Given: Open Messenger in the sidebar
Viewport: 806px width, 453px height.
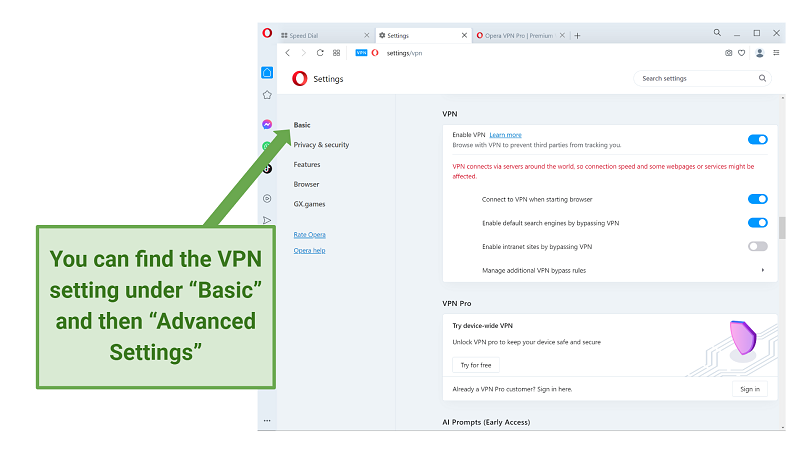Looking at the screenshot, I should [267, 124].
